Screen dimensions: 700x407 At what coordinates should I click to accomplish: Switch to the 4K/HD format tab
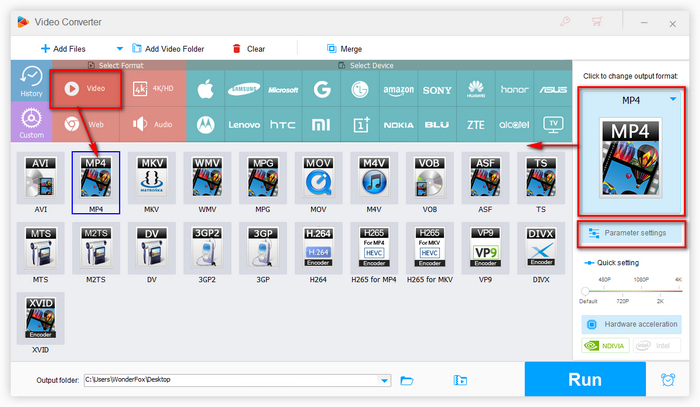[153, 88]
